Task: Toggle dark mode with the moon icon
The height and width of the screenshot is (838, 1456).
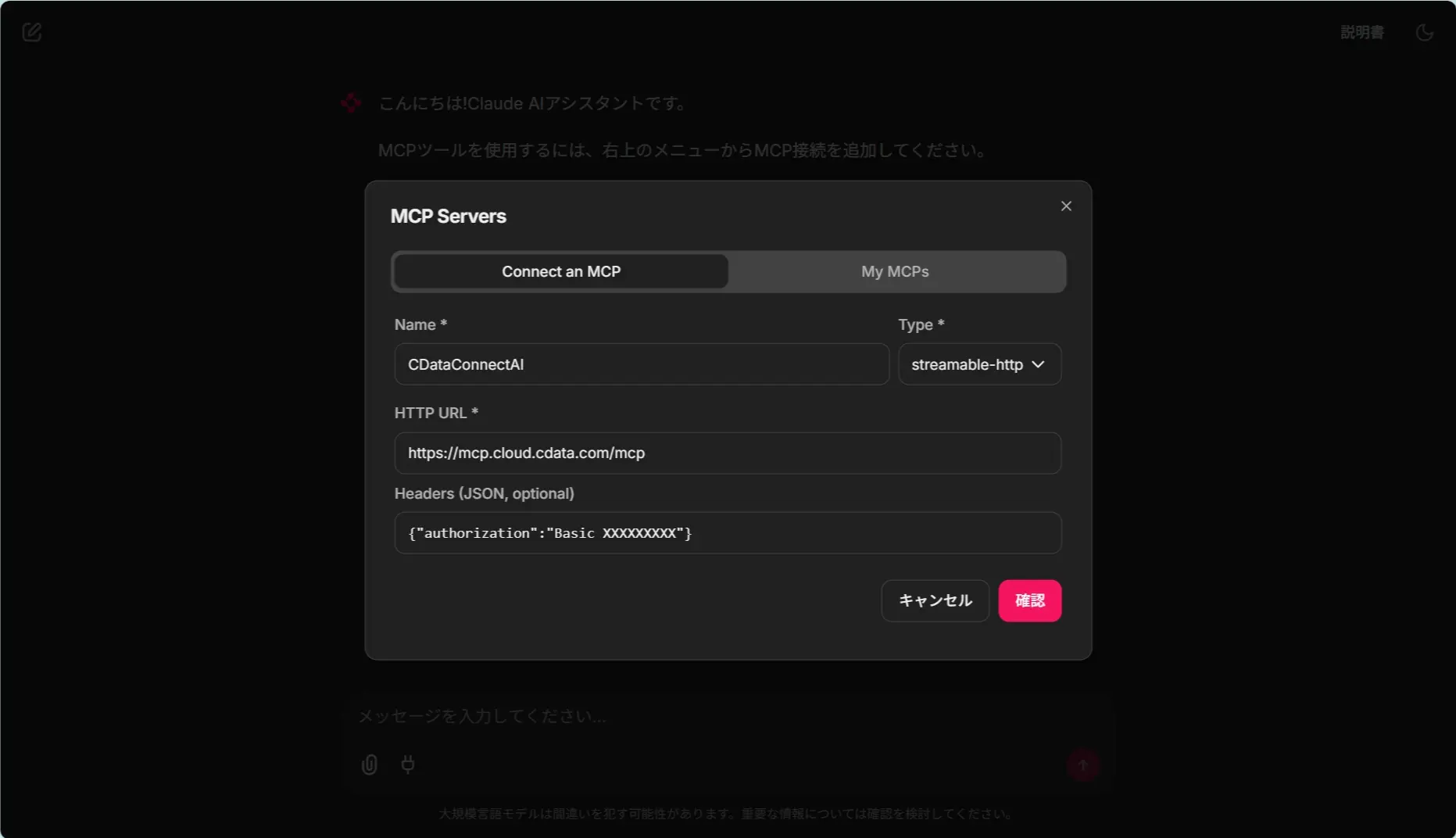Action: (x=1425, y=32)
